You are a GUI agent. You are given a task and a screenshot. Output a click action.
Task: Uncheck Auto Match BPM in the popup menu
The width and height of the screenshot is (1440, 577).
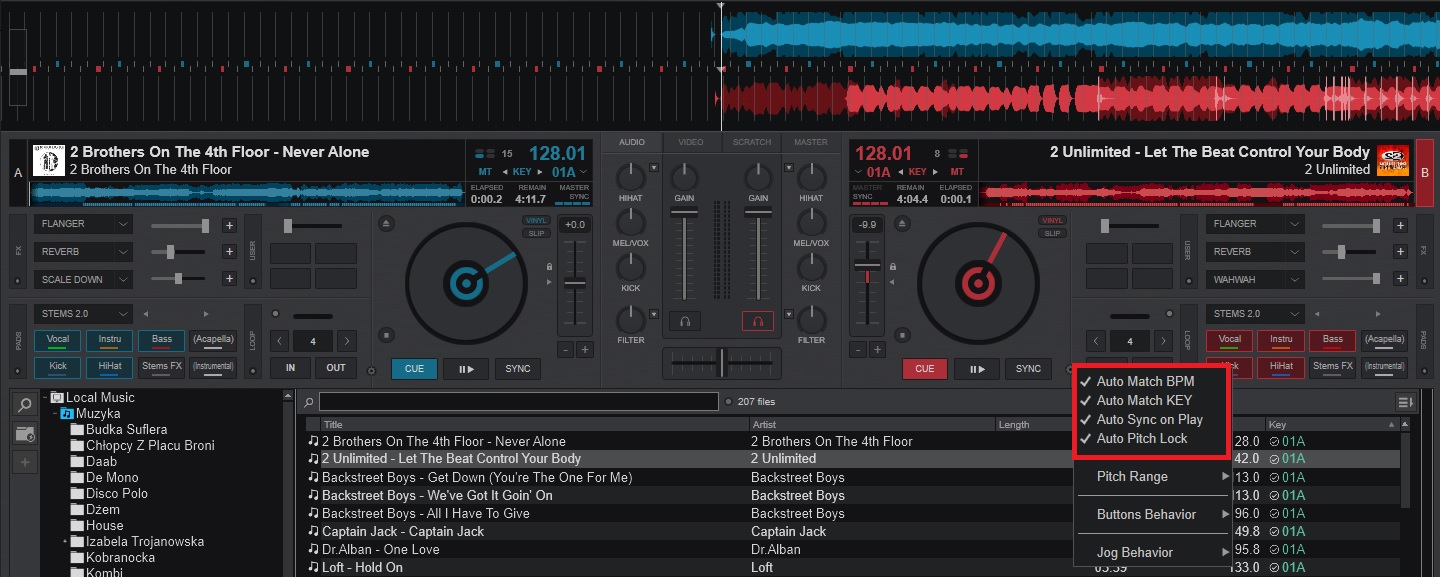(x=1144, y=381)
